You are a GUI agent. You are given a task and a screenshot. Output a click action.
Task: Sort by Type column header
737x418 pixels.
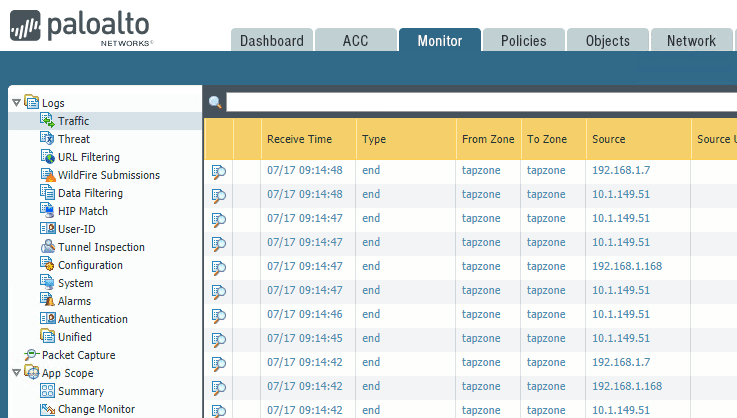point(406,139)
